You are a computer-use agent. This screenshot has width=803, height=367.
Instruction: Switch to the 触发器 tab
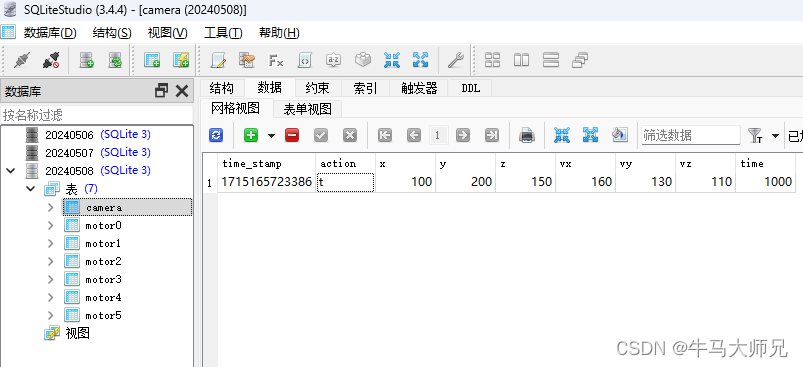(x=419, y=88)
